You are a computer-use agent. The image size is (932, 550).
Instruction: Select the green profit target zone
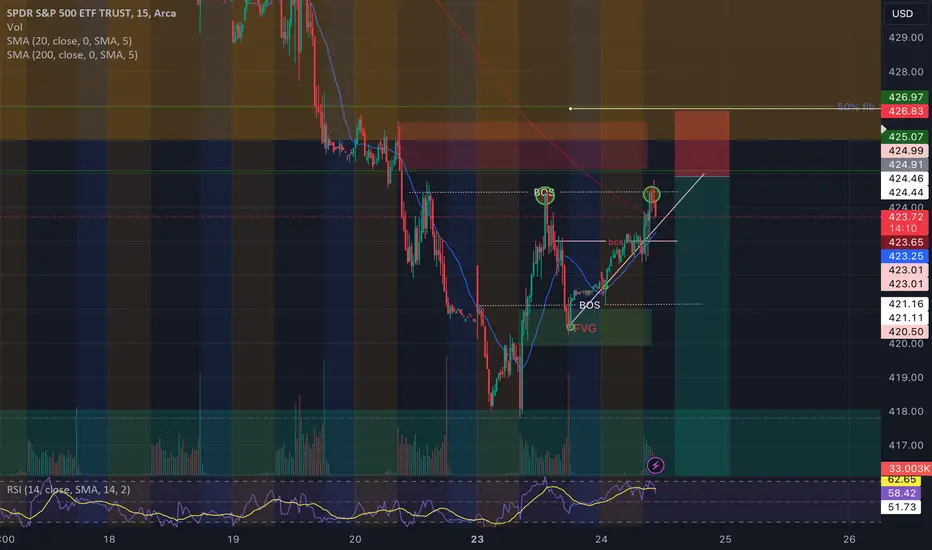702,326
